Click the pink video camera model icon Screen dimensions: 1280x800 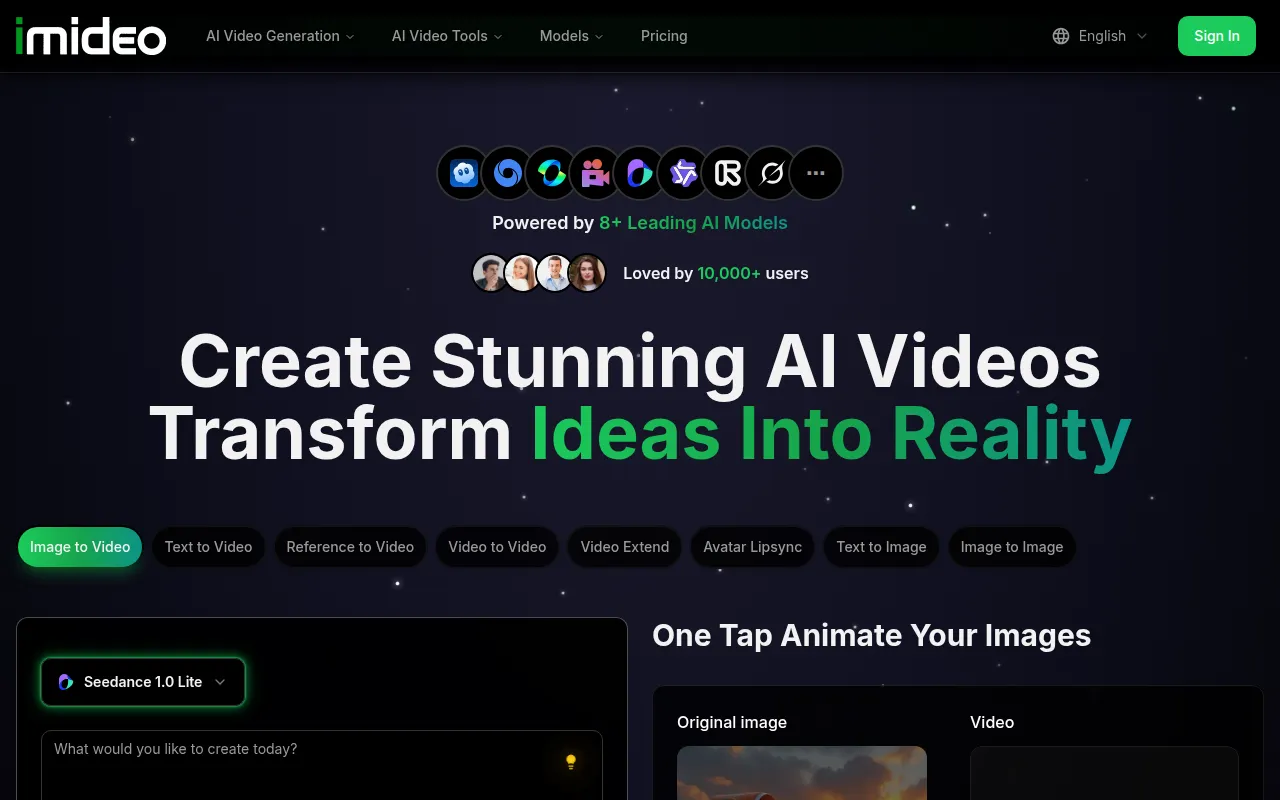tap(595, 172)
